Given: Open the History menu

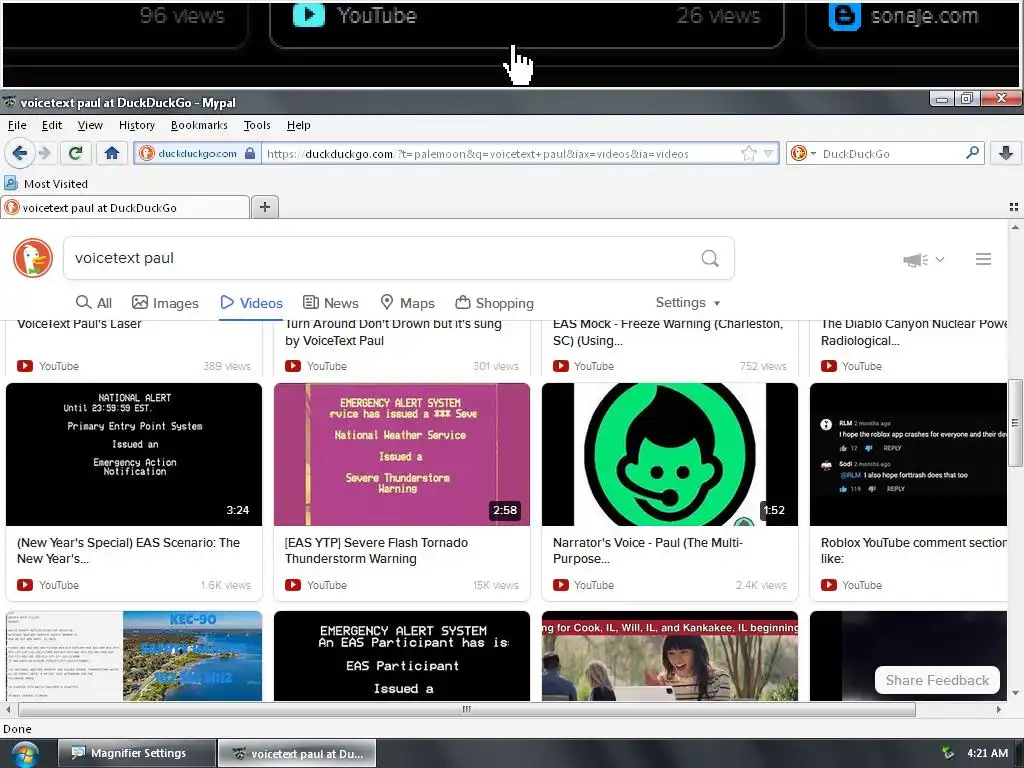Looking at the screenshot, I should (x=136, y=125).
